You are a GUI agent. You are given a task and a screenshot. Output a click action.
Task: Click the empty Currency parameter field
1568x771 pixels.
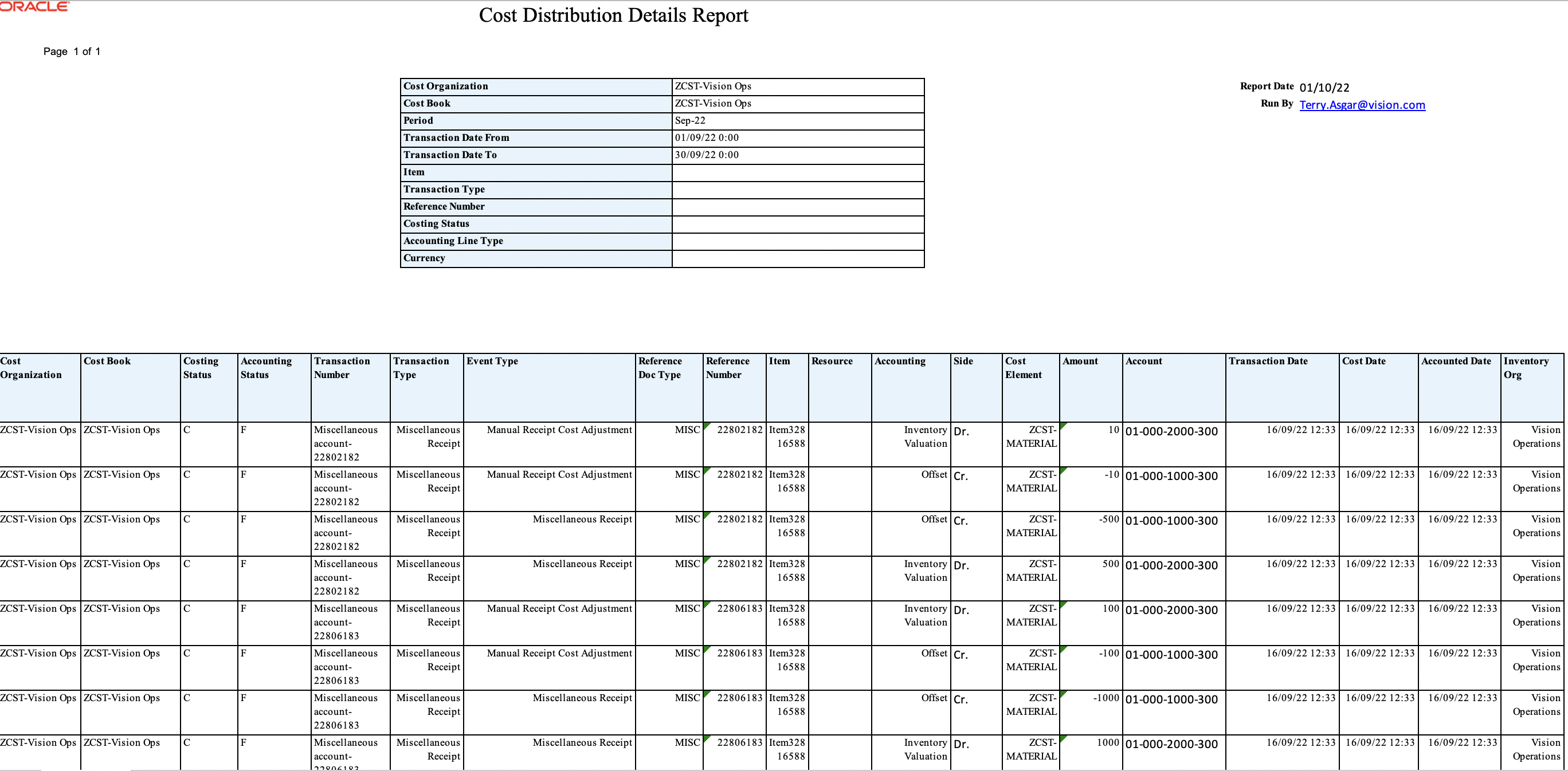tap(798, 258)
